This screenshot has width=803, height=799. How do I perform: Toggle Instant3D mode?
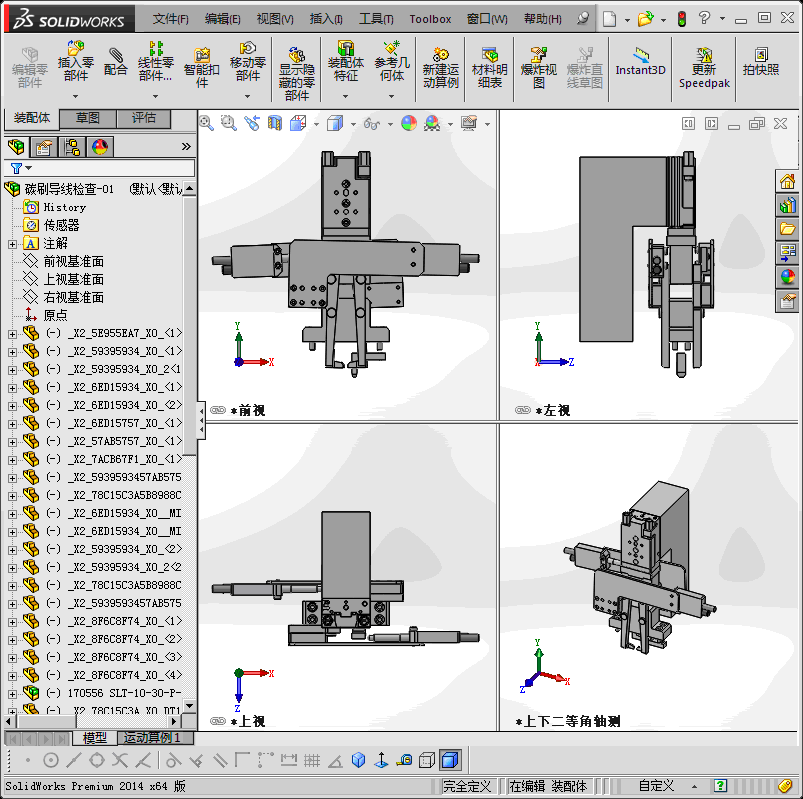click(x=640, y=61)
